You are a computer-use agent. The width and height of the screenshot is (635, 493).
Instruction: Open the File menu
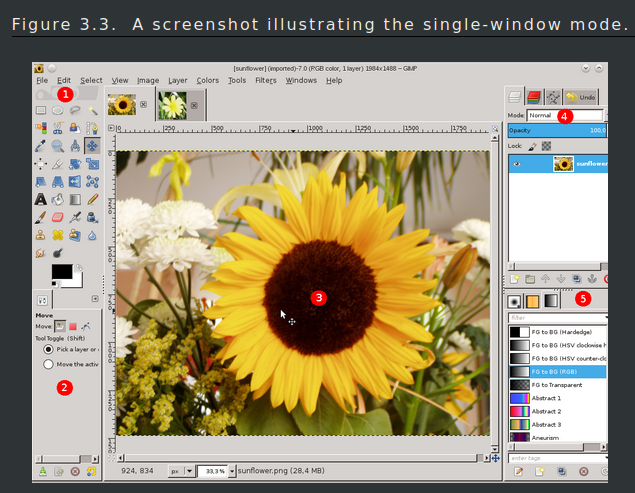(x=42, y=80)
